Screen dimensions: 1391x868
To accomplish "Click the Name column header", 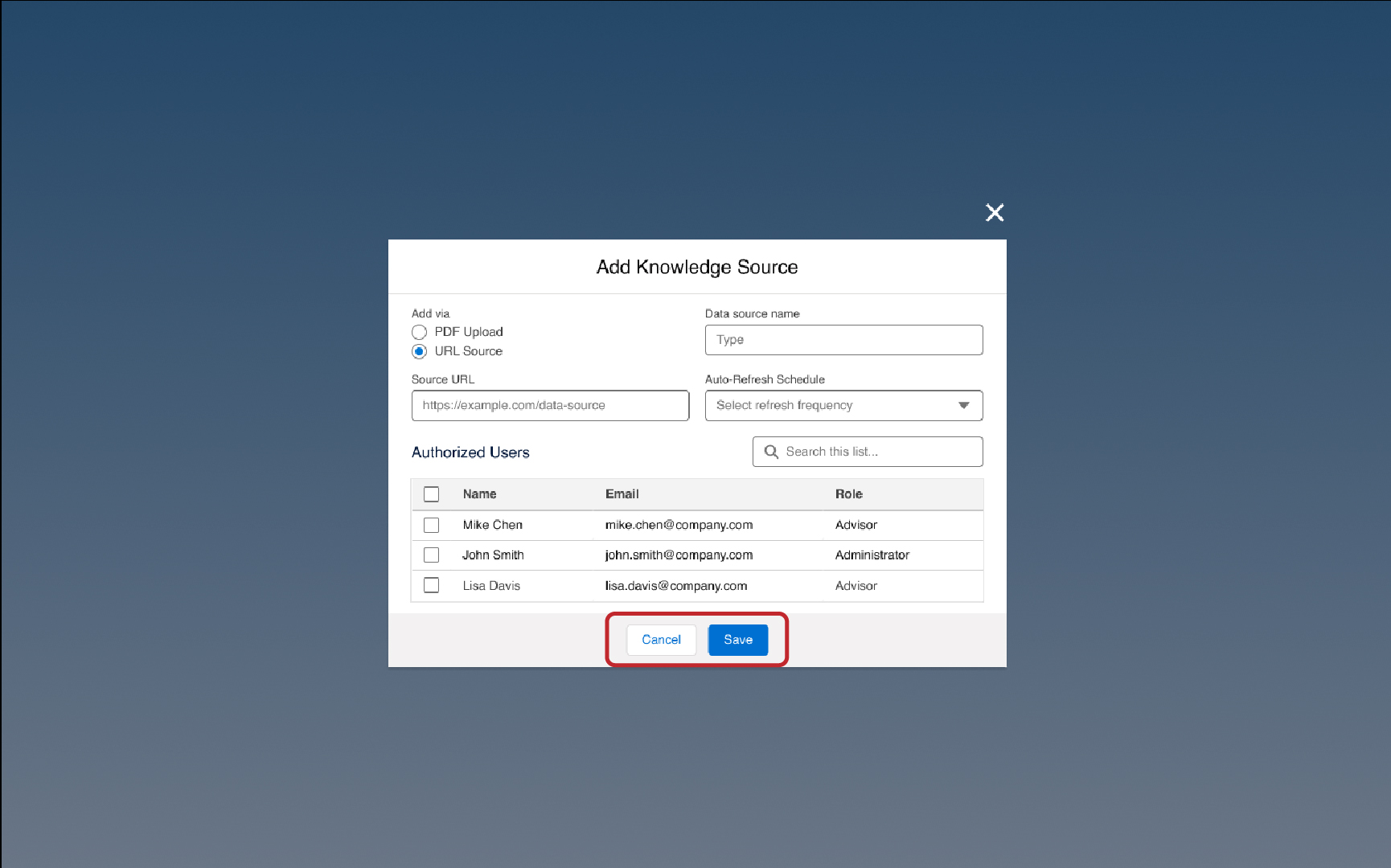I will (x=479, y=494).
